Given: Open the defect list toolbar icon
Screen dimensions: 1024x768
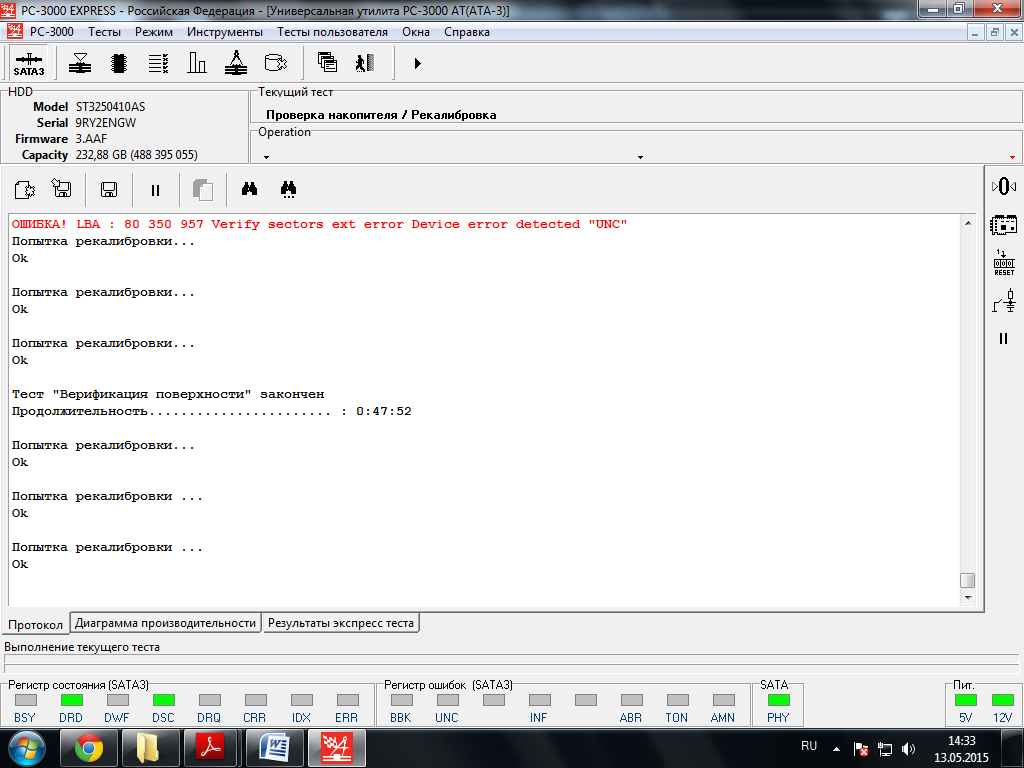Looking at the screenshot, I should 158,63.
